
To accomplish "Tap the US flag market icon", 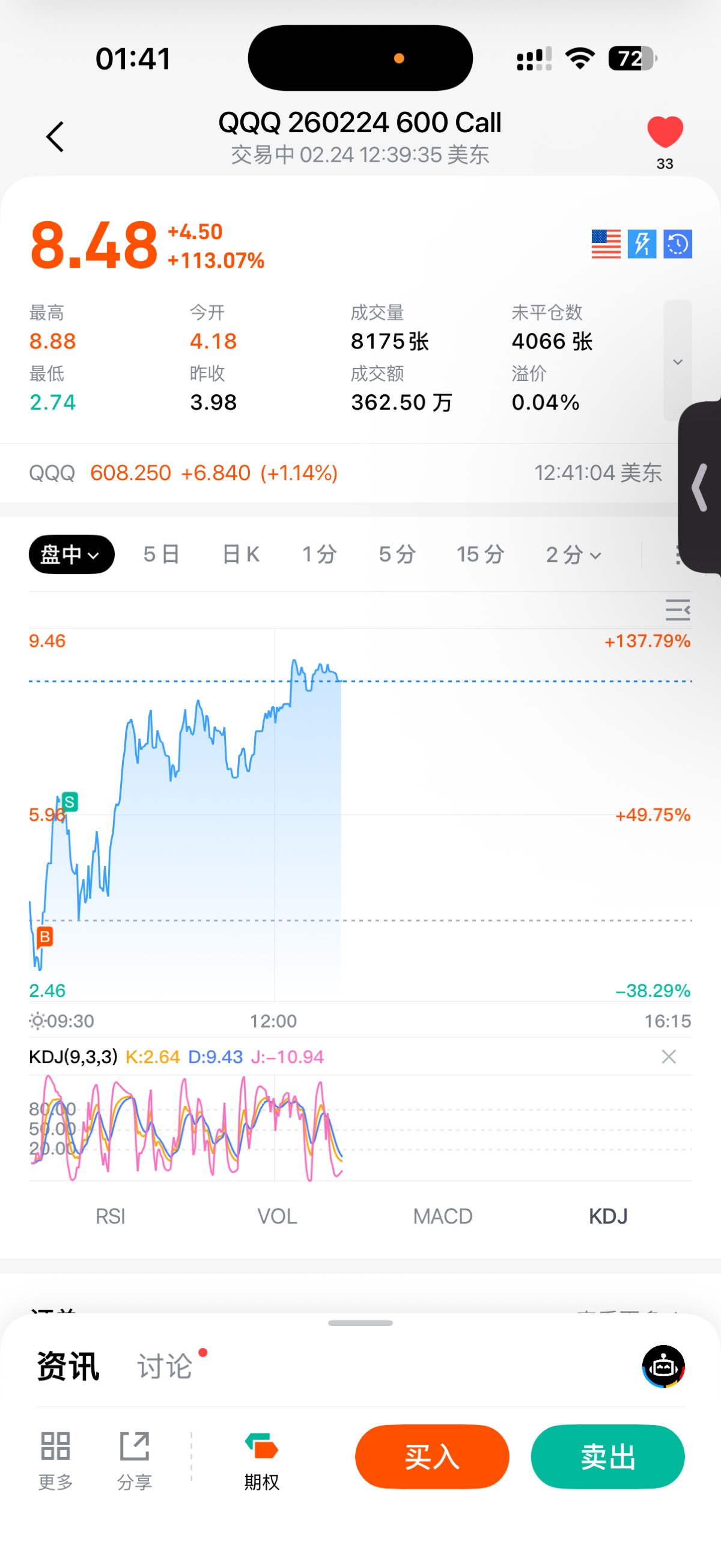I will point(606,244).
